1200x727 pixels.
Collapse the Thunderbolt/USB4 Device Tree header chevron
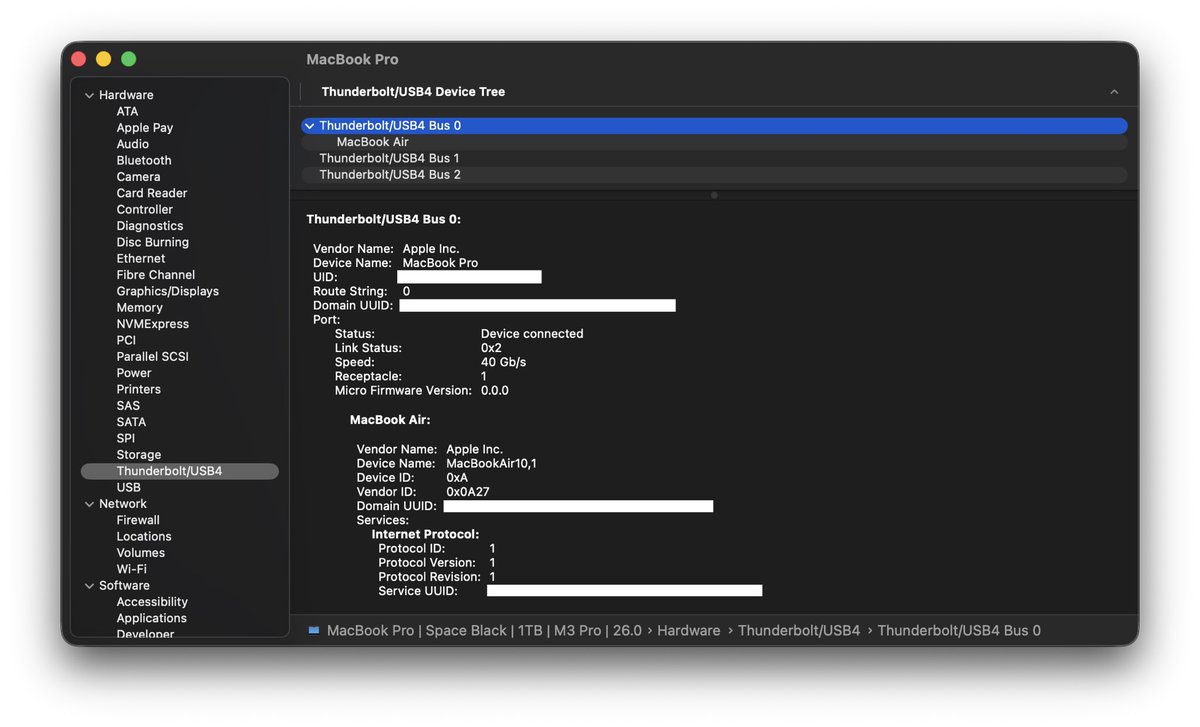tap(1114, 92)
